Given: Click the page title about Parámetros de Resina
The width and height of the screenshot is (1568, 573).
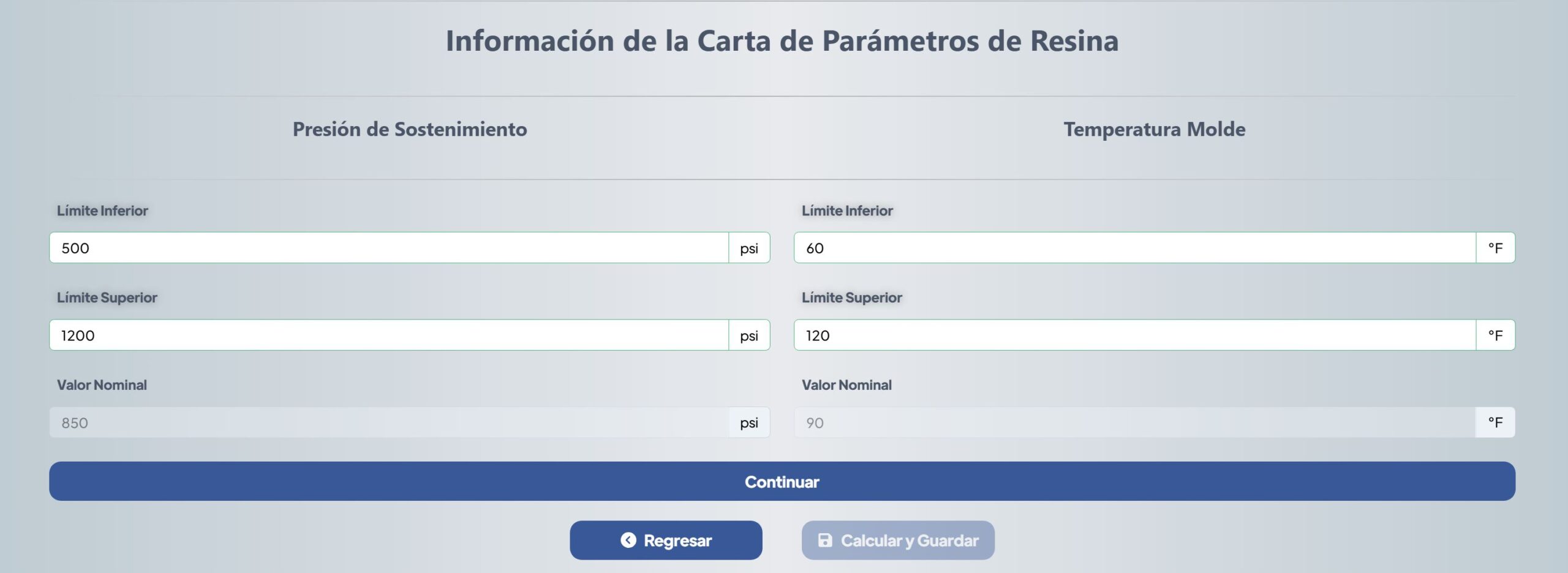Looking at the screenshot, I should pos(782,41).
